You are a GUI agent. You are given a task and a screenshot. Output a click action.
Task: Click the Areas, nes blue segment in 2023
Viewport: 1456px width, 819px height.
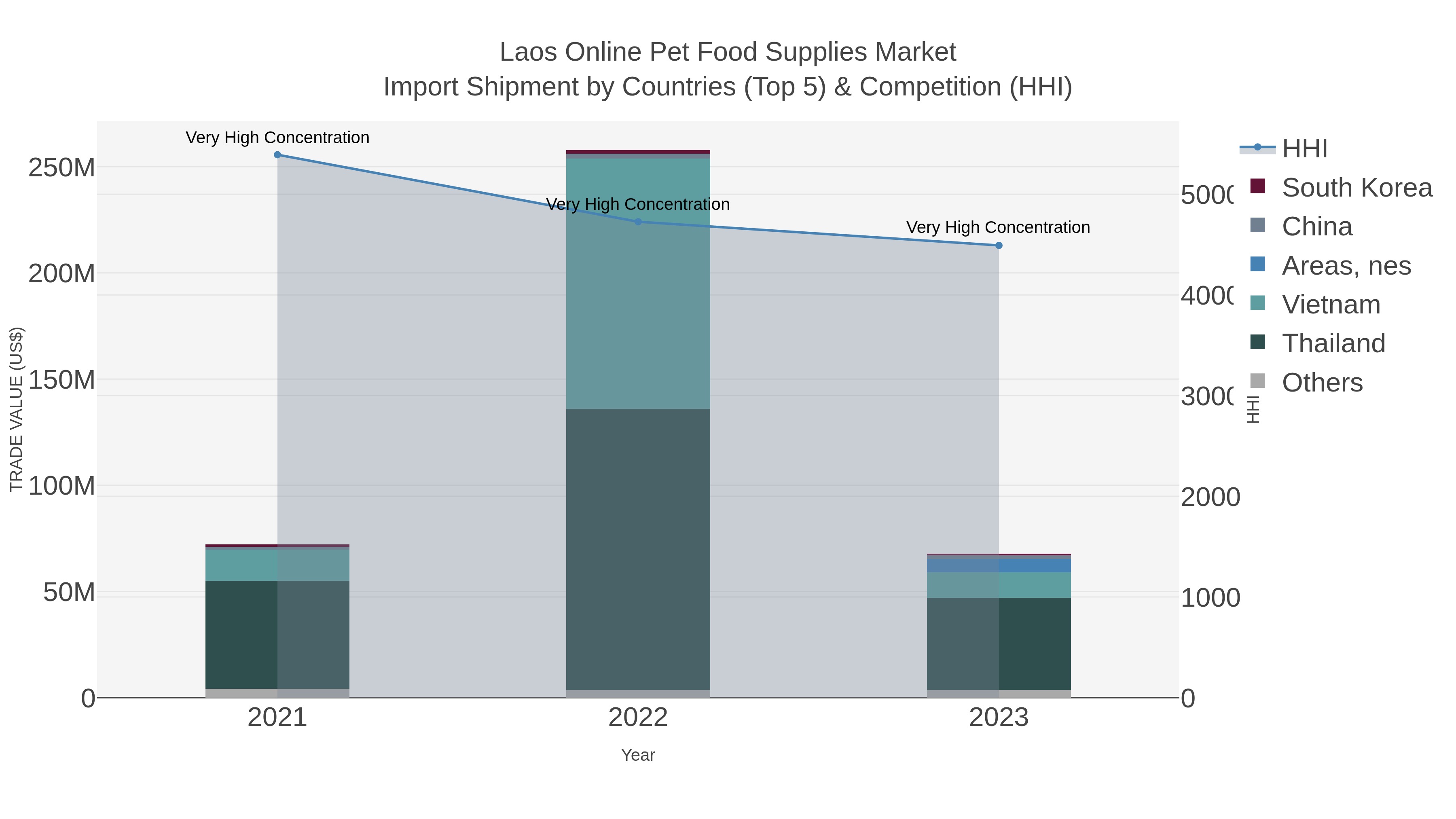point(999,565)
